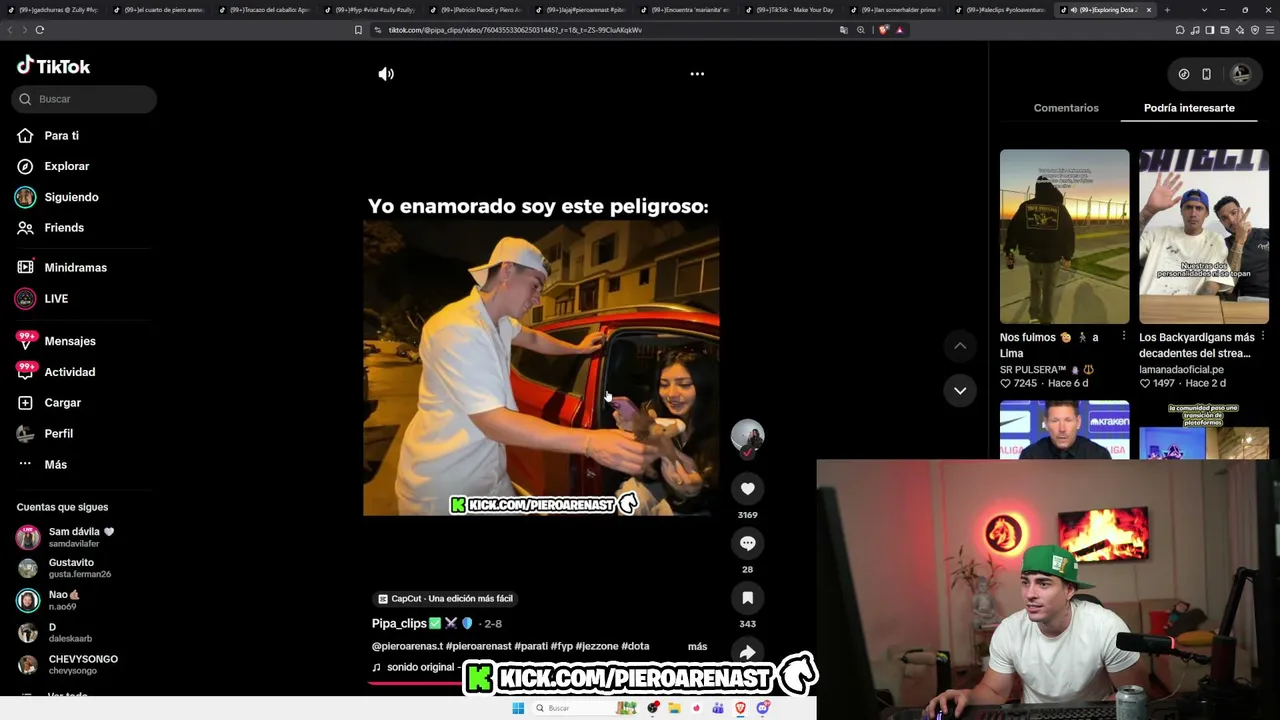Click the Brave Shields icon in address bar
The width and height of the screenshot is (1280, 720).
[883, 30]
